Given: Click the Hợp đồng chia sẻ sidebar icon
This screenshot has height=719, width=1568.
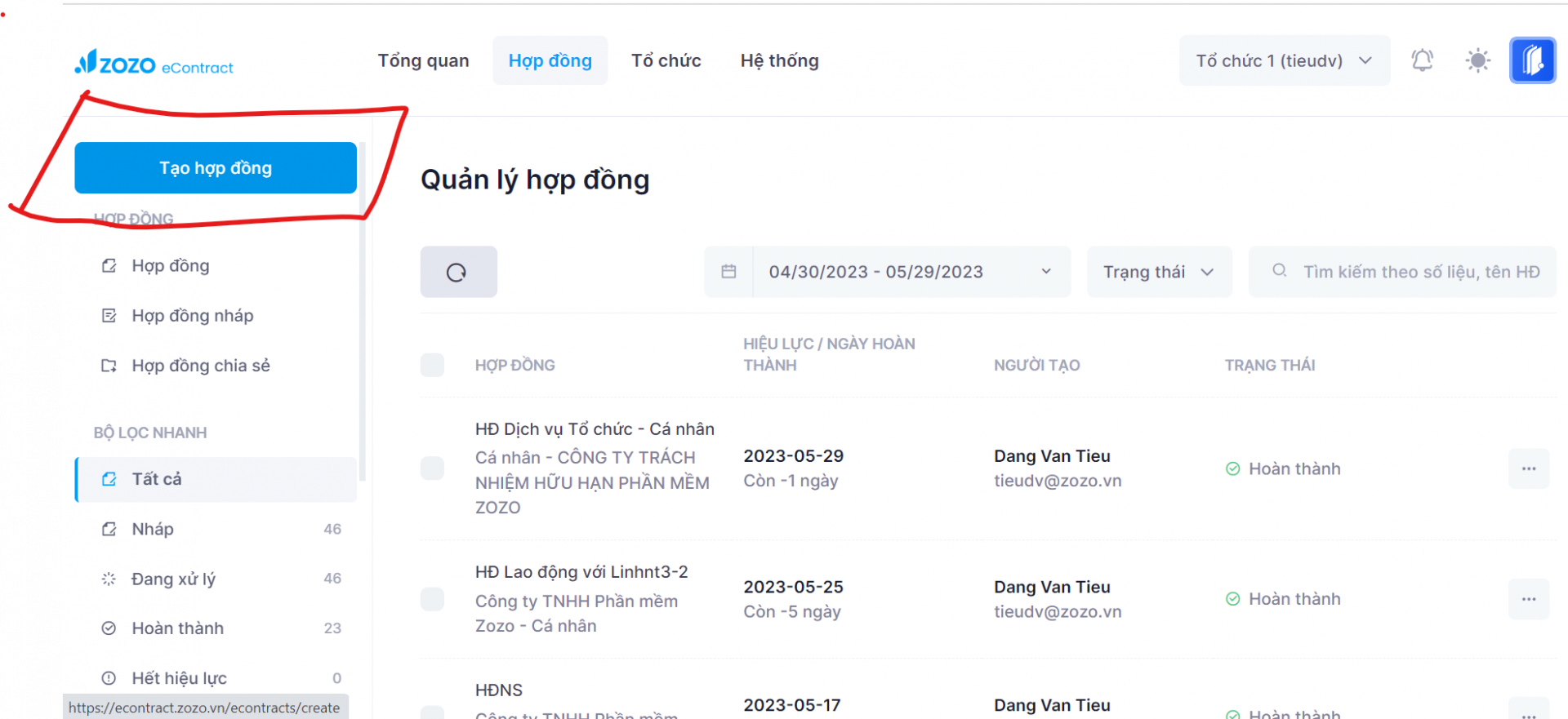Looking at the screenshot, I should (109, 366).
